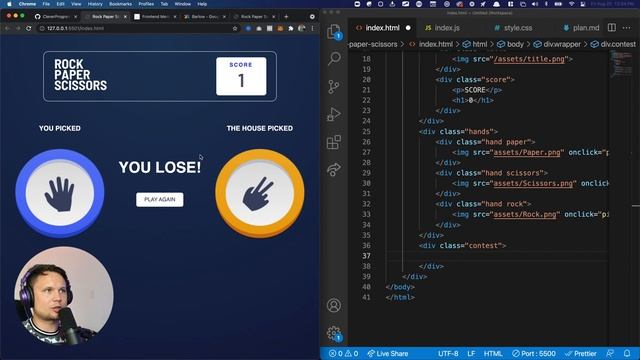Open the editor More Actions ellipsis

pos(627,28)
